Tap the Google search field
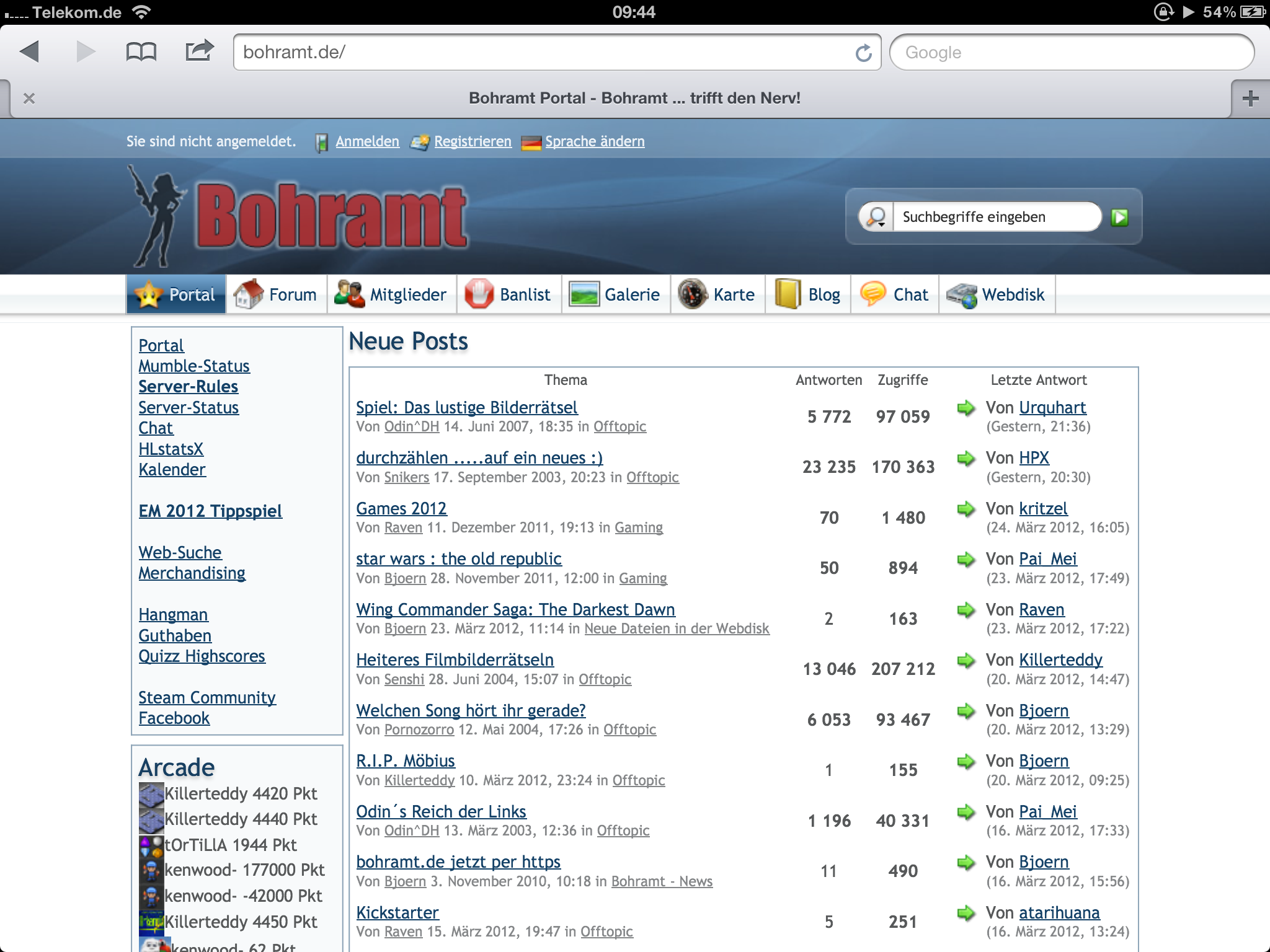Image resolution: width=1270 pixels, height=952 pixels. 1071,53
